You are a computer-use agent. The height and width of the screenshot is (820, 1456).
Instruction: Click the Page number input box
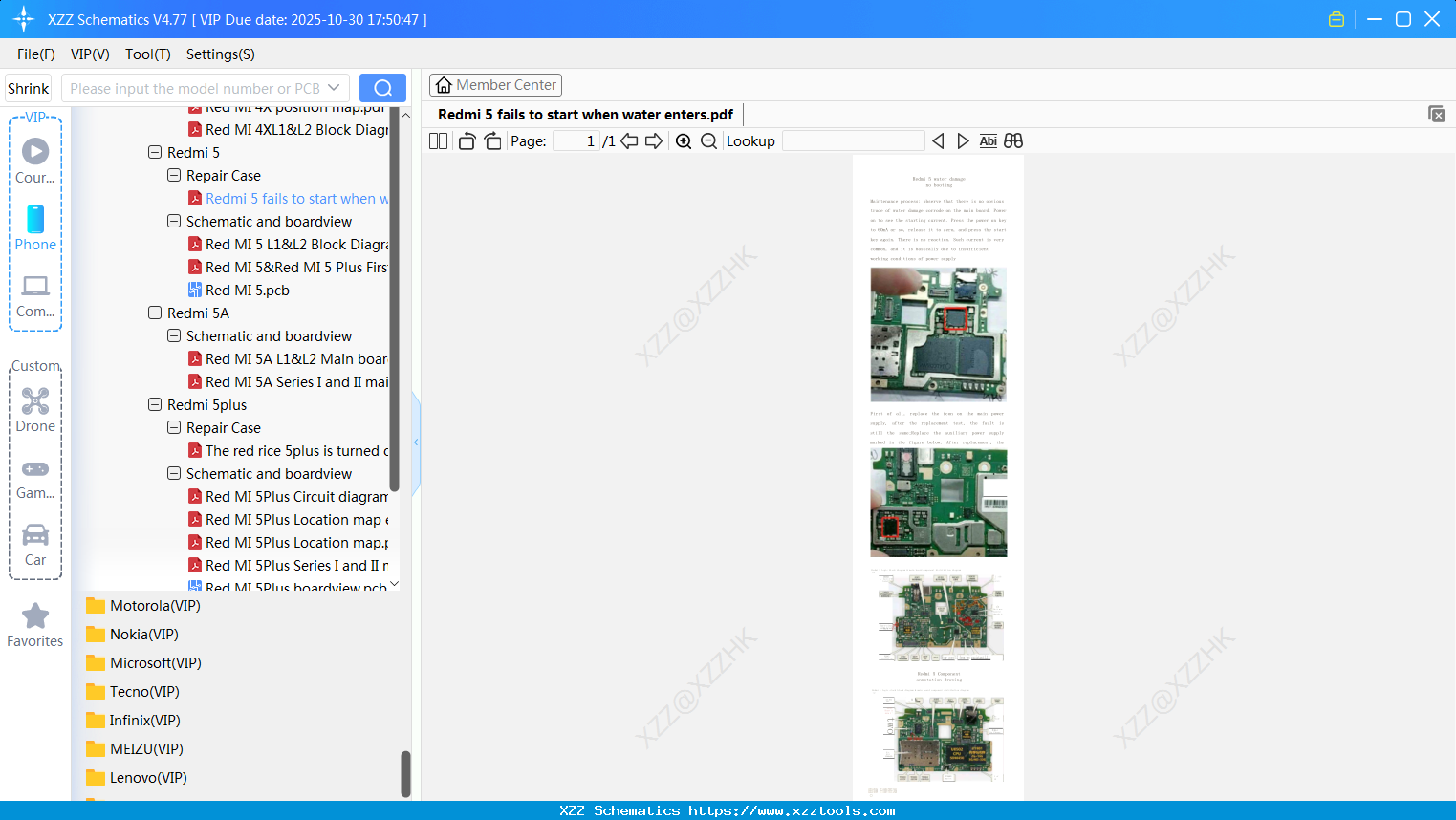coord(576,141)
